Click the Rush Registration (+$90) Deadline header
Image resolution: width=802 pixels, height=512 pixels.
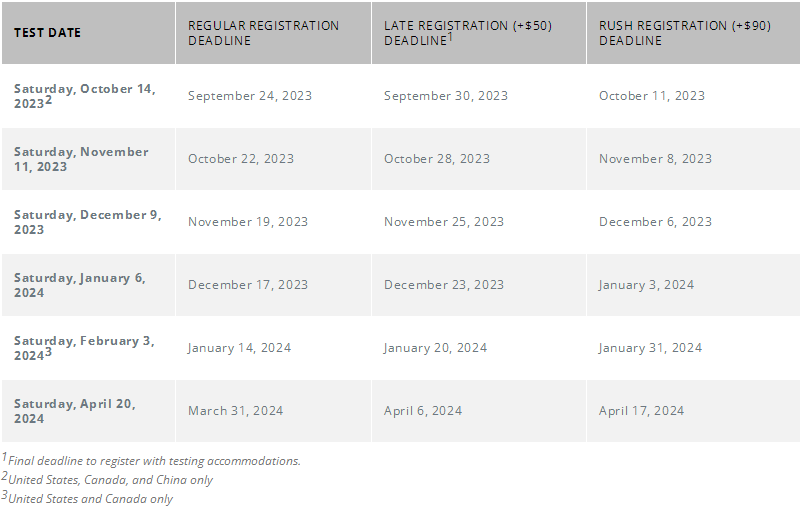684,33
